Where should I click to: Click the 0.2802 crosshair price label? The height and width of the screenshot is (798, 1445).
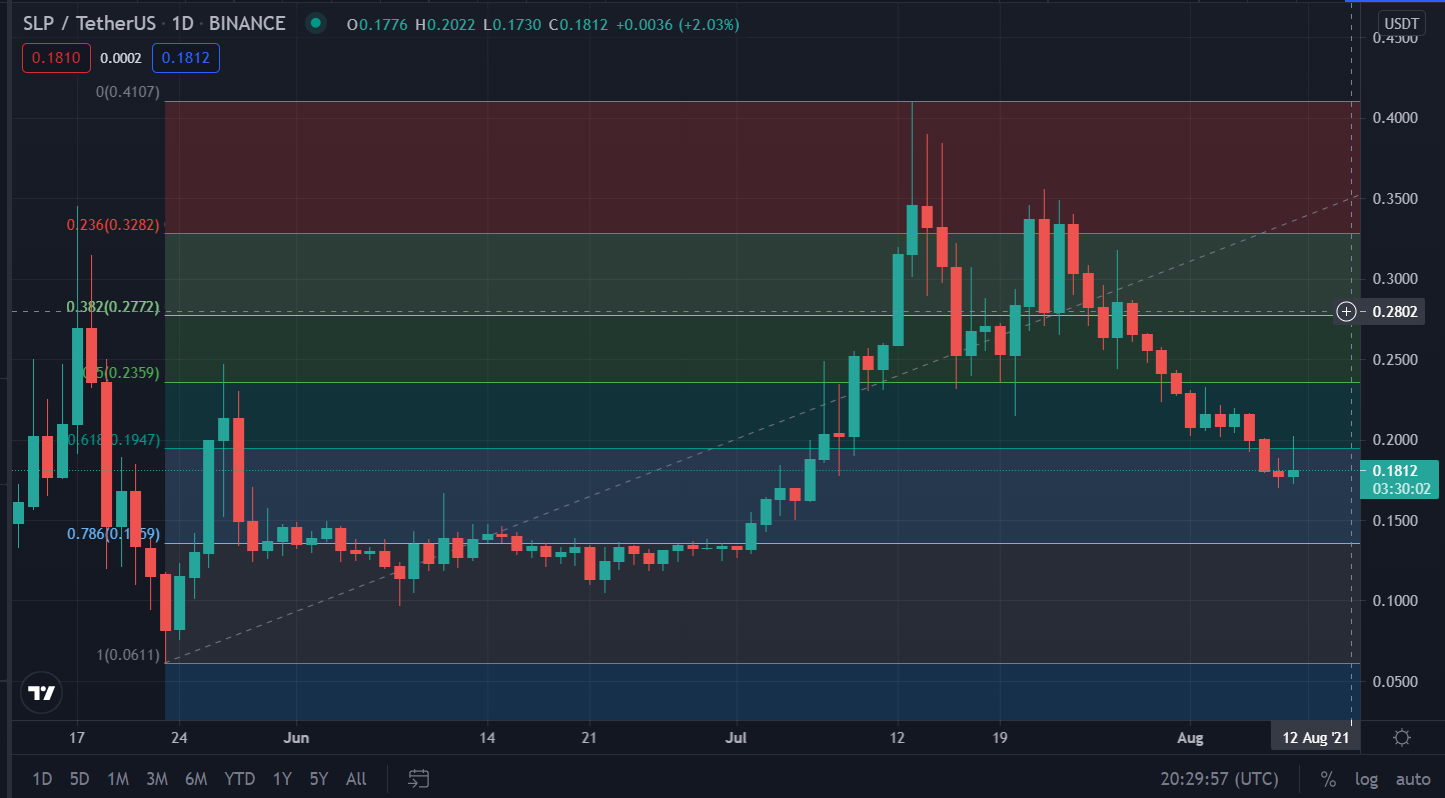pos(1393,312)
